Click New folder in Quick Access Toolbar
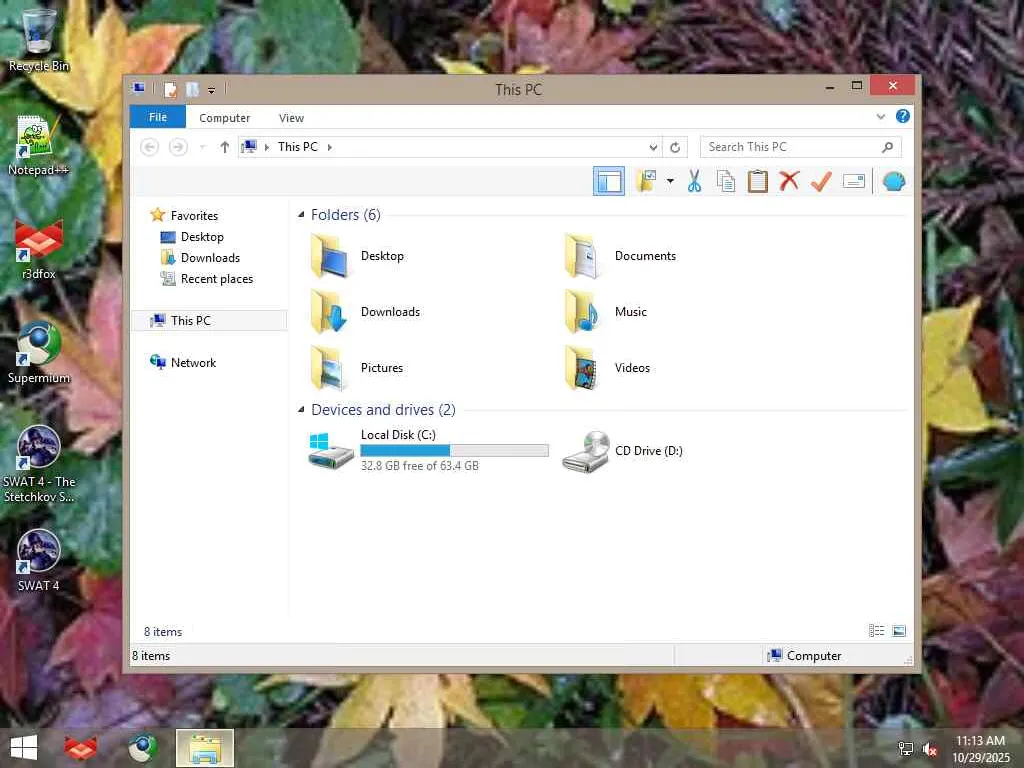The image size is (1024, 768). point(193,89)
